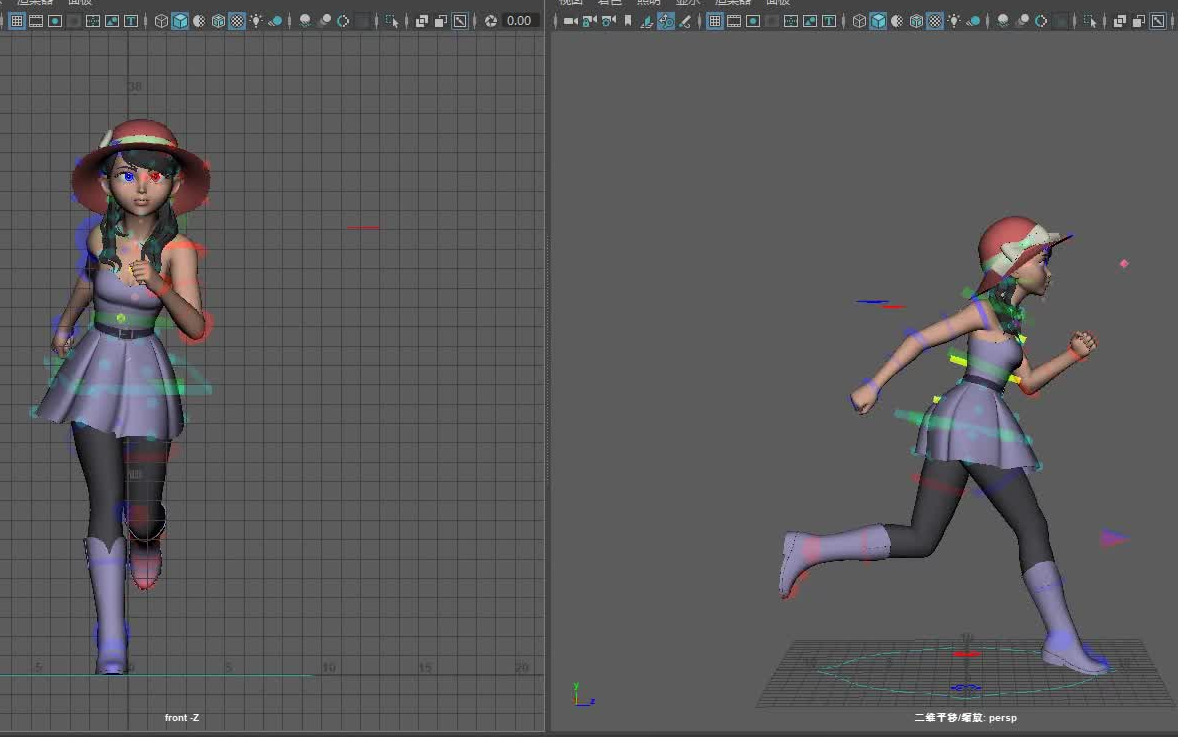1178x737 pixels.
Task: Enable use default material in persp view
Action: (897, 21)
